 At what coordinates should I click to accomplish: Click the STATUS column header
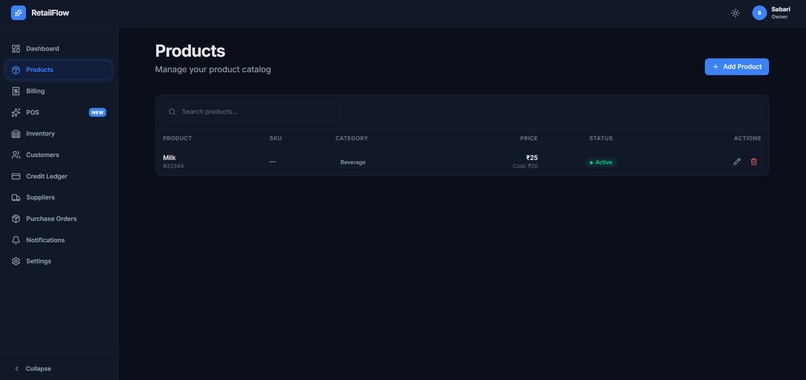[601, 138]
